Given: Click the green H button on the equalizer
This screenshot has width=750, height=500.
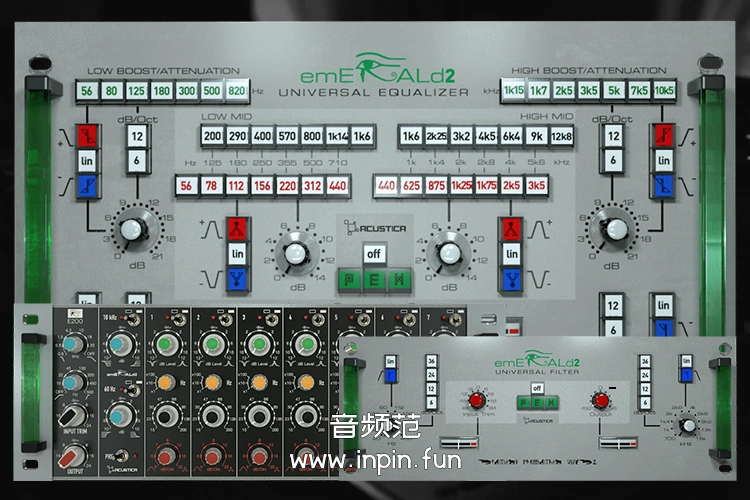Looking at the screenshot, I should [399, 280].
